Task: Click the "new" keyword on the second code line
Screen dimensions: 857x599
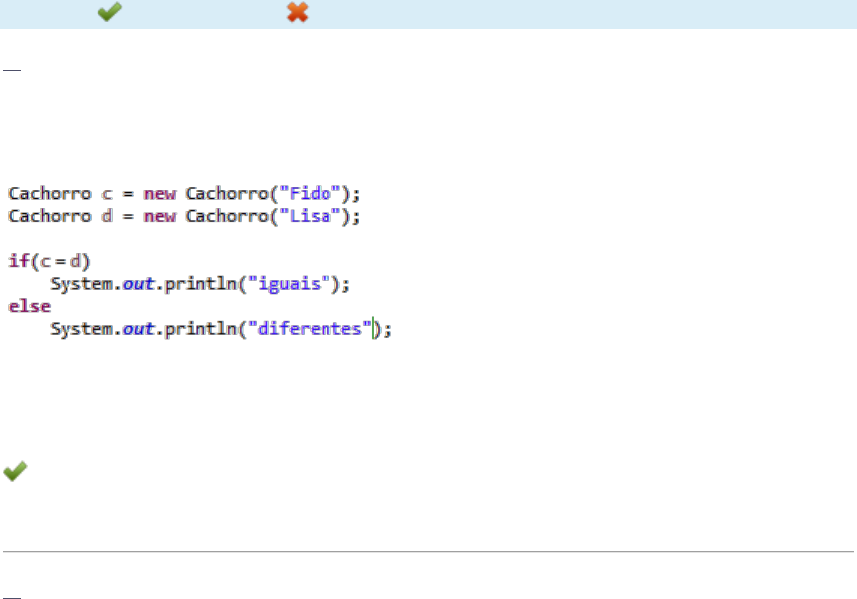Action: [x=159, y=216]
